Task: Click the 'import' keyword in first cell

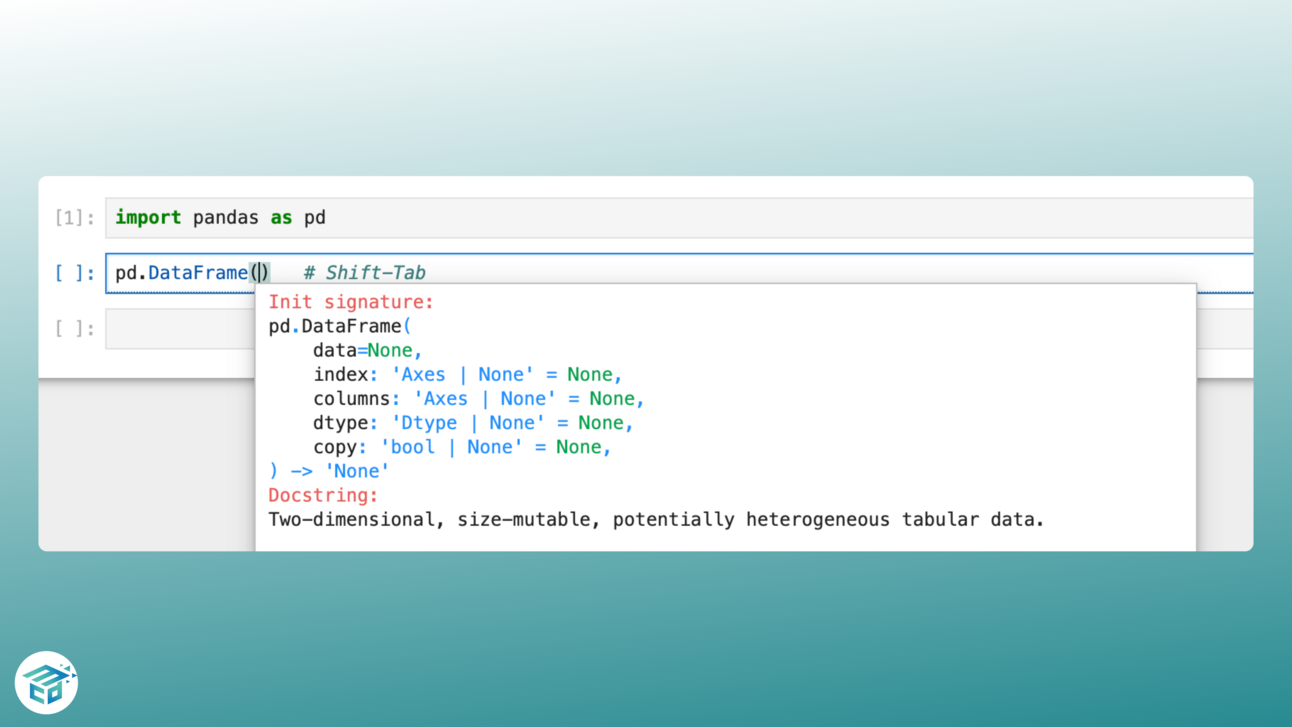Action: [x=148, y=218]
